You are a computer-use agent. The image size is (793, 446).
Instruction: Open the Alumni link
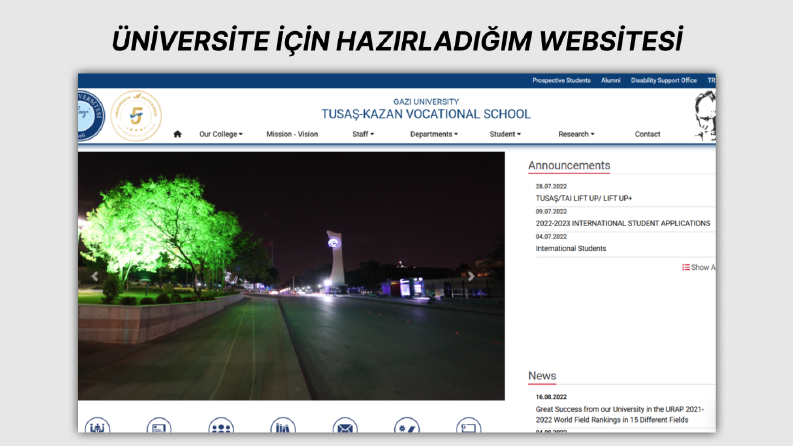[610, 80]
